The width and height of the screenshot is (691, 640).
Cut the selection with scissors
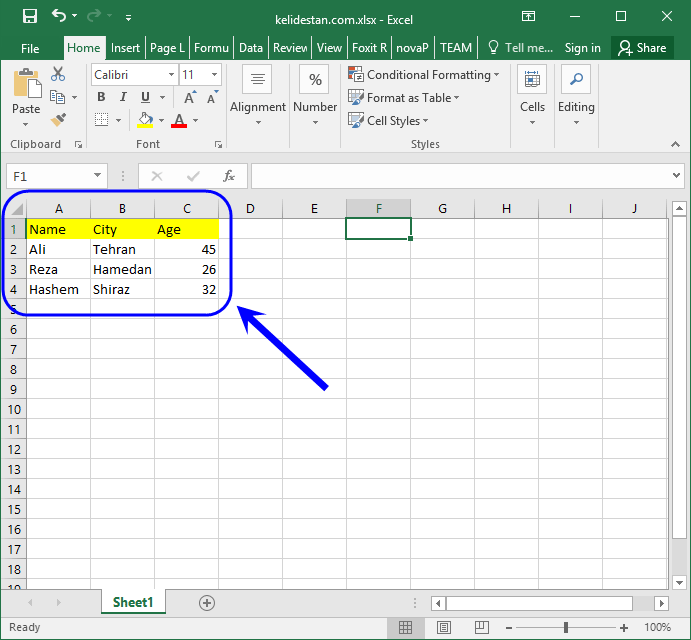click(58, 74)
